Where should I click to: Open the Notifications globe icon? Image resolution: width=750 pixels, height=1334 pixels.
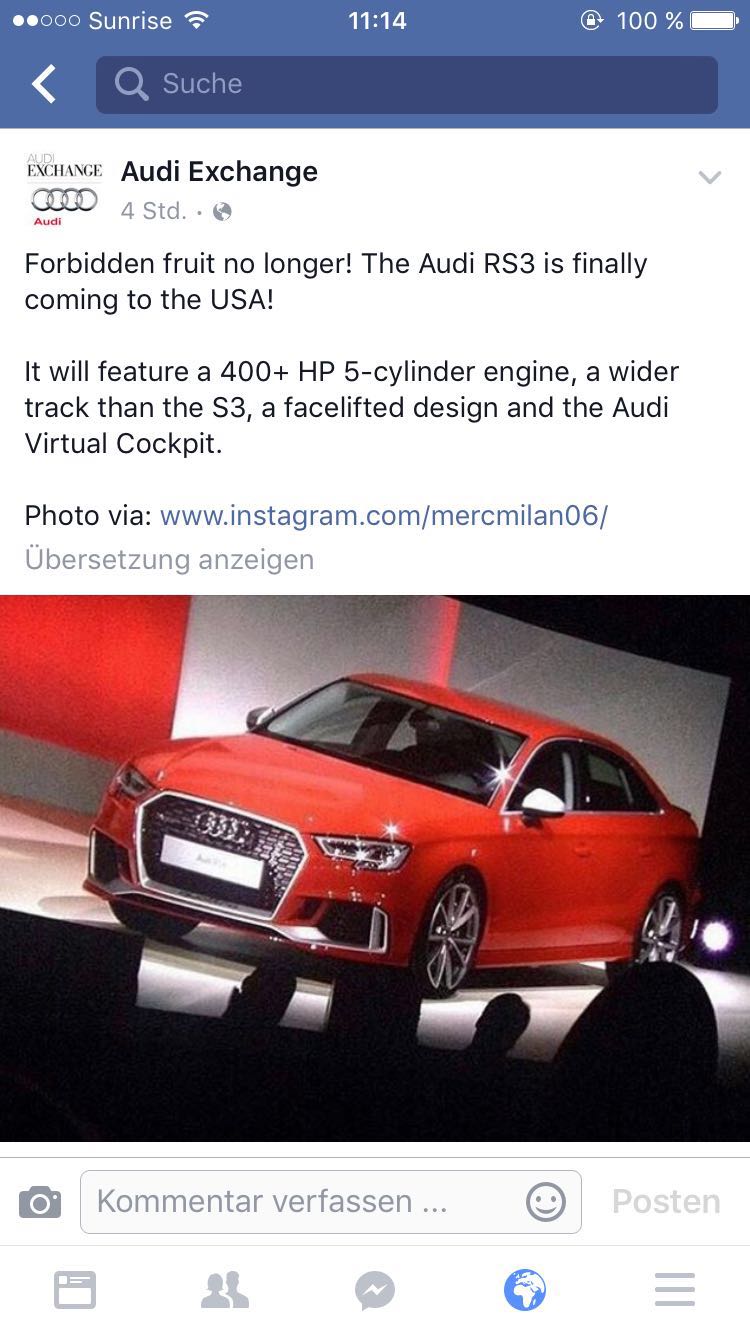click(525, 1290)
